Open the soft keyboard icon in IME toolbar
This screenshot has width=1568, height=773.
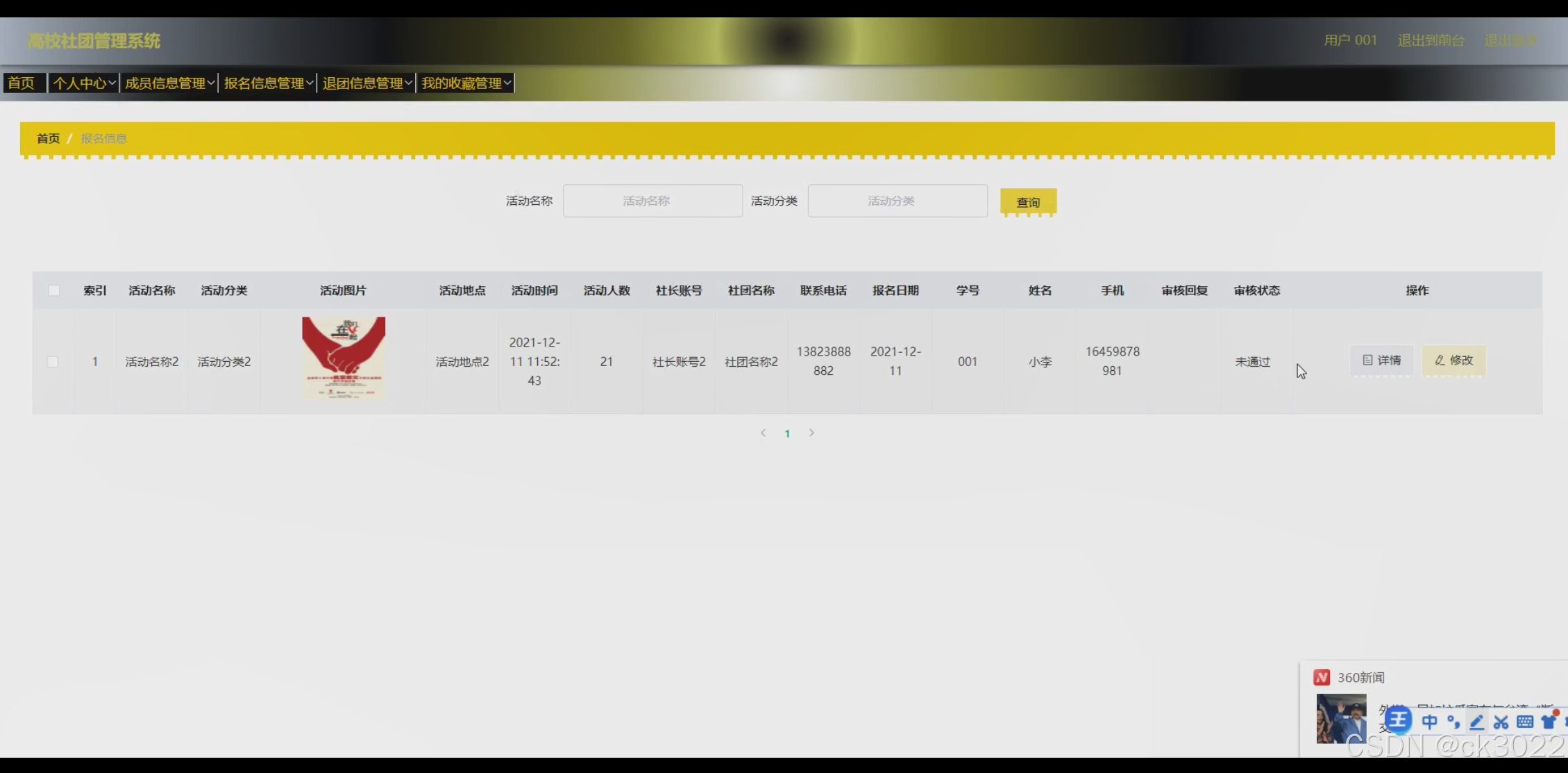(x=1525, y=722)
